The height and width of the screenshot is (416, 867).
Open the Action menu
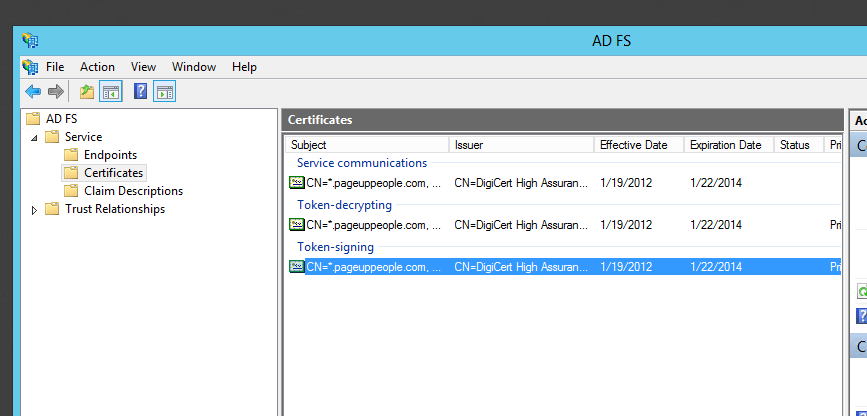click(x=97, y=67)
